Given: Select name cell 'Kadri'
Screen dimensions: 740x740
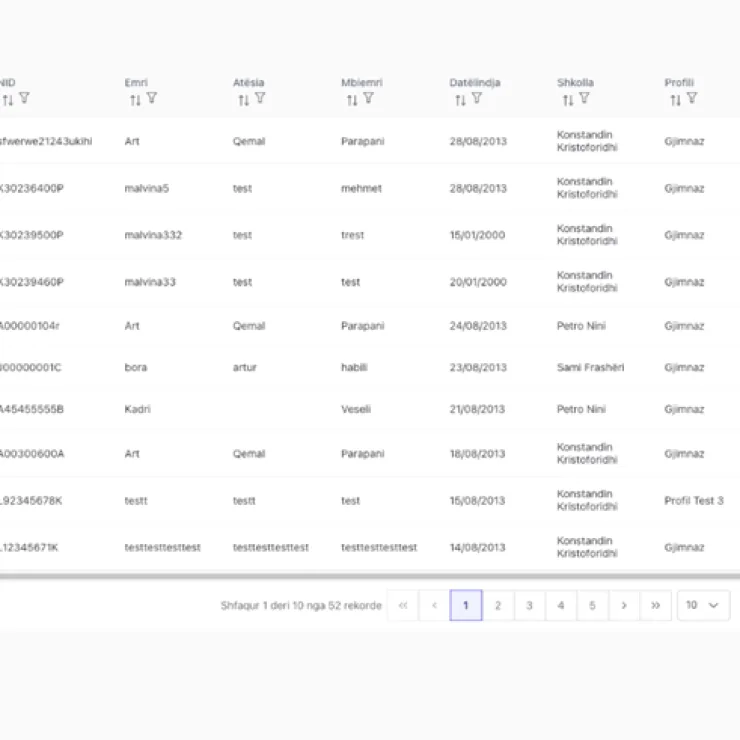Looking at the screenshot, I should coord(137,409).
